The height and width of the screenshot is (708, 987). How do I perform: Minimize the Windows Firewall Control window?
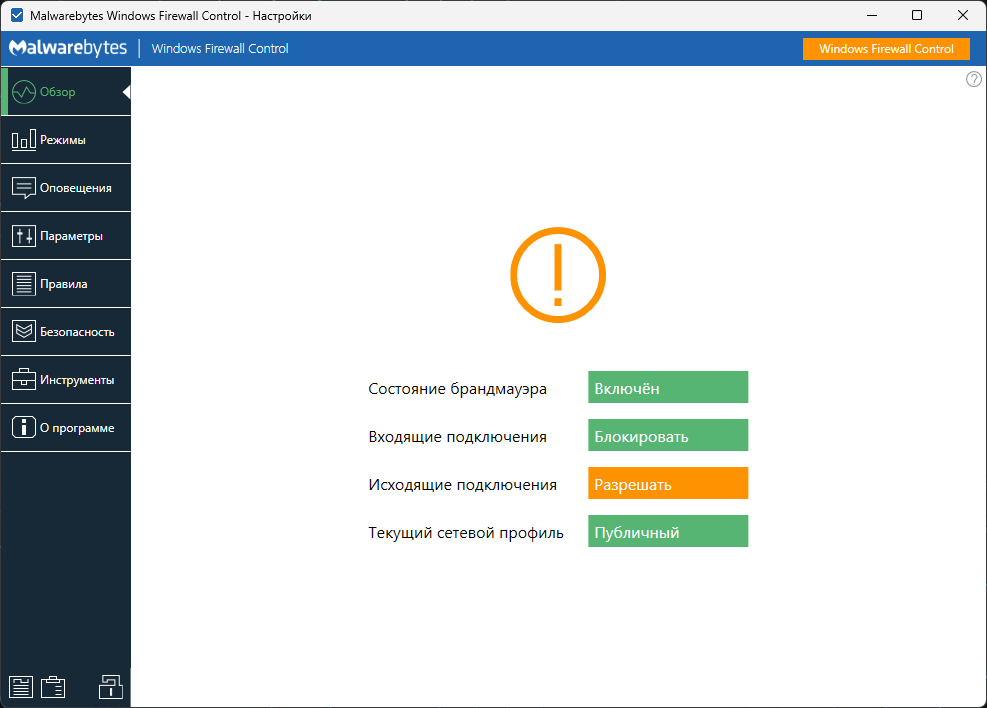[872, 16]
